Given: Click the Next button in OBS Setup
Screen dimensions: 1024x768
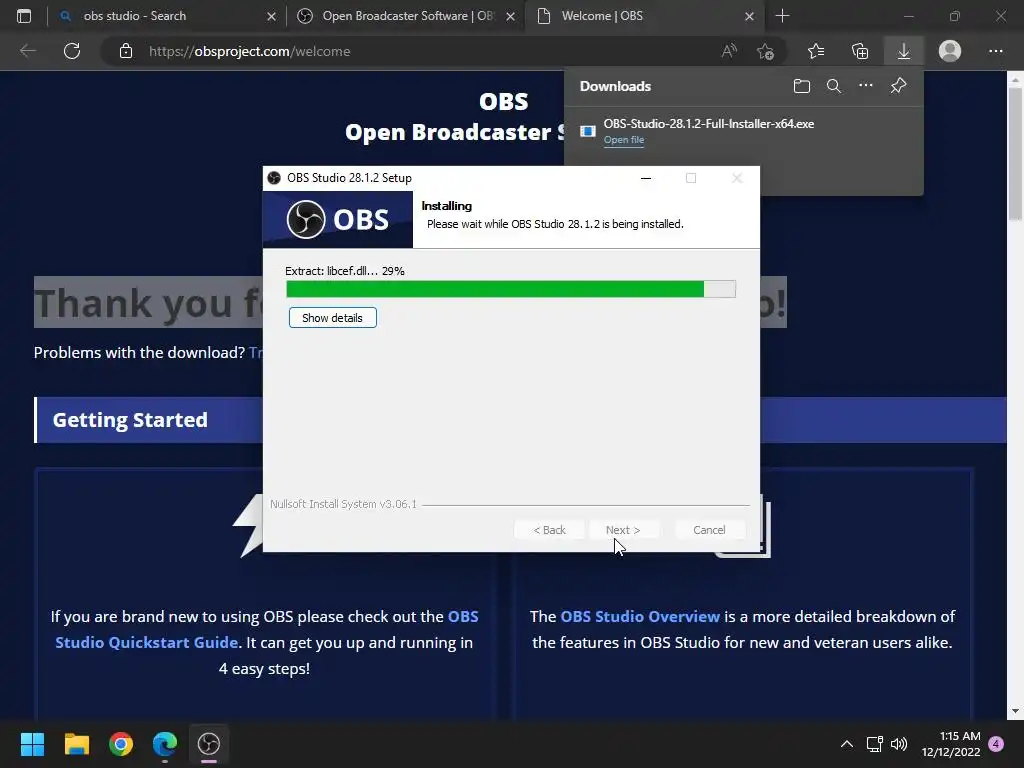Looking at the screenshot, I should tap(623, 530).
